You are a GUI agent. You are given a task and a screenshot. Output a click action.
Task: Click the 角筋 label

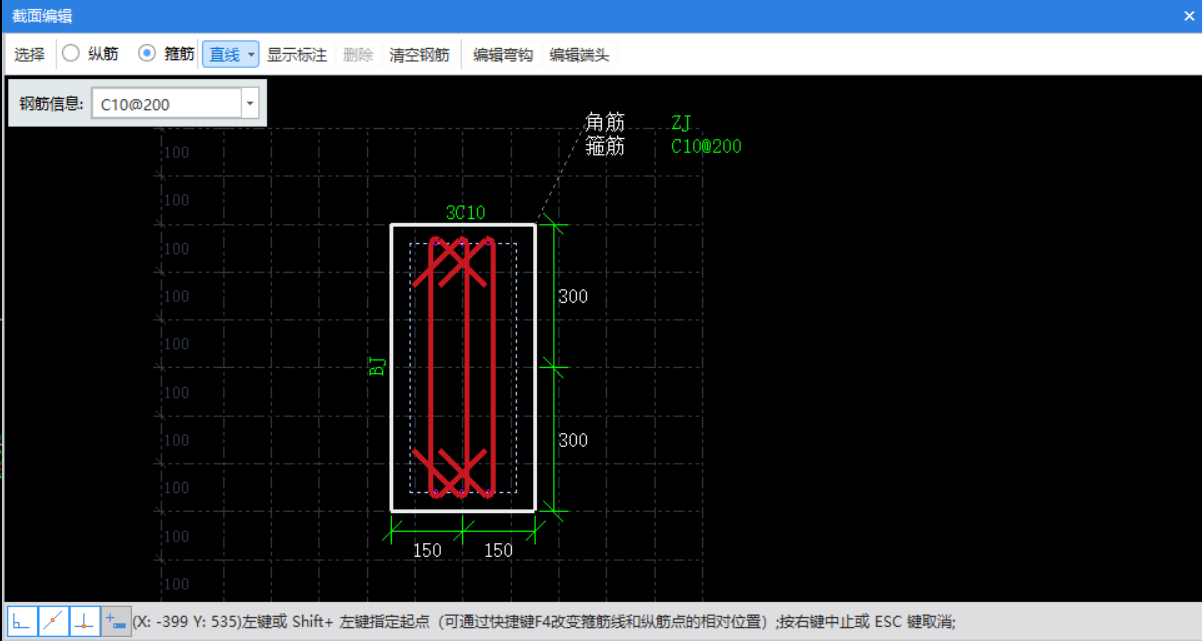click(605, 122)
